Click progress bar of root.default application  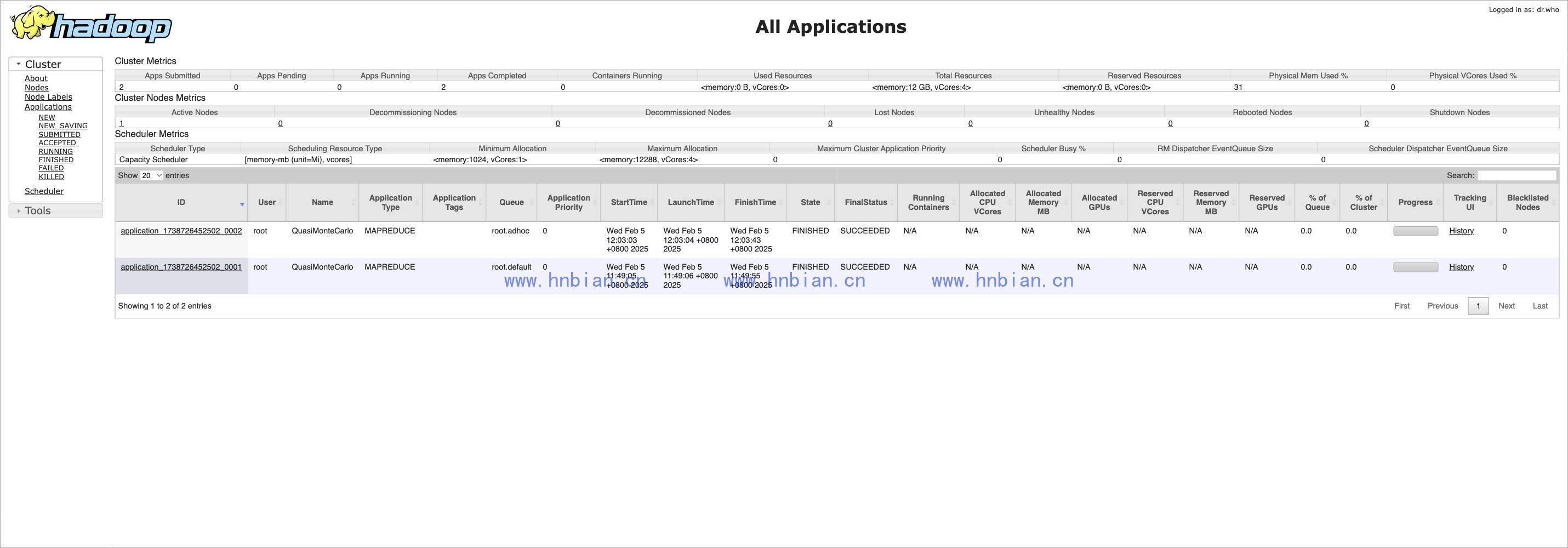coord(1415,267)
